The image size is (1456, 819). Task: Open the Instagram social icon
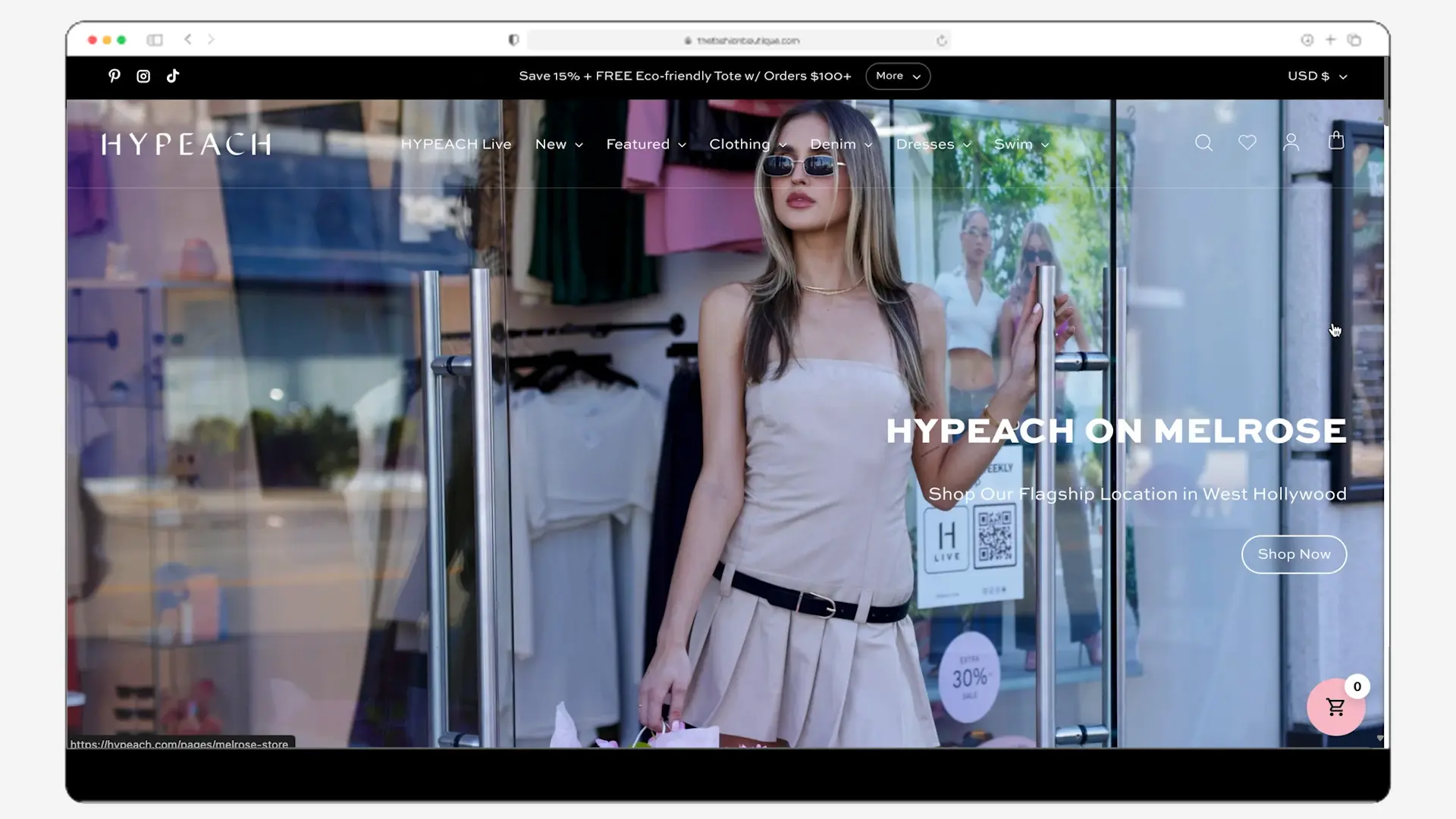pyautogui.click(x=143, y=76)
